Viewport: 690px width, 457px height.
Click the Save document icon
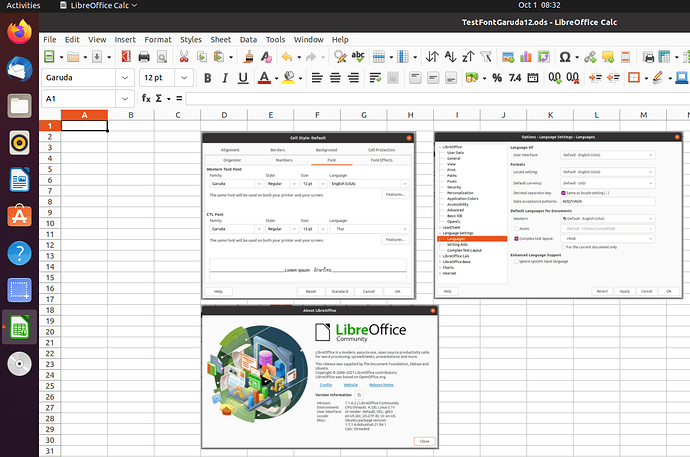point(97,57)
